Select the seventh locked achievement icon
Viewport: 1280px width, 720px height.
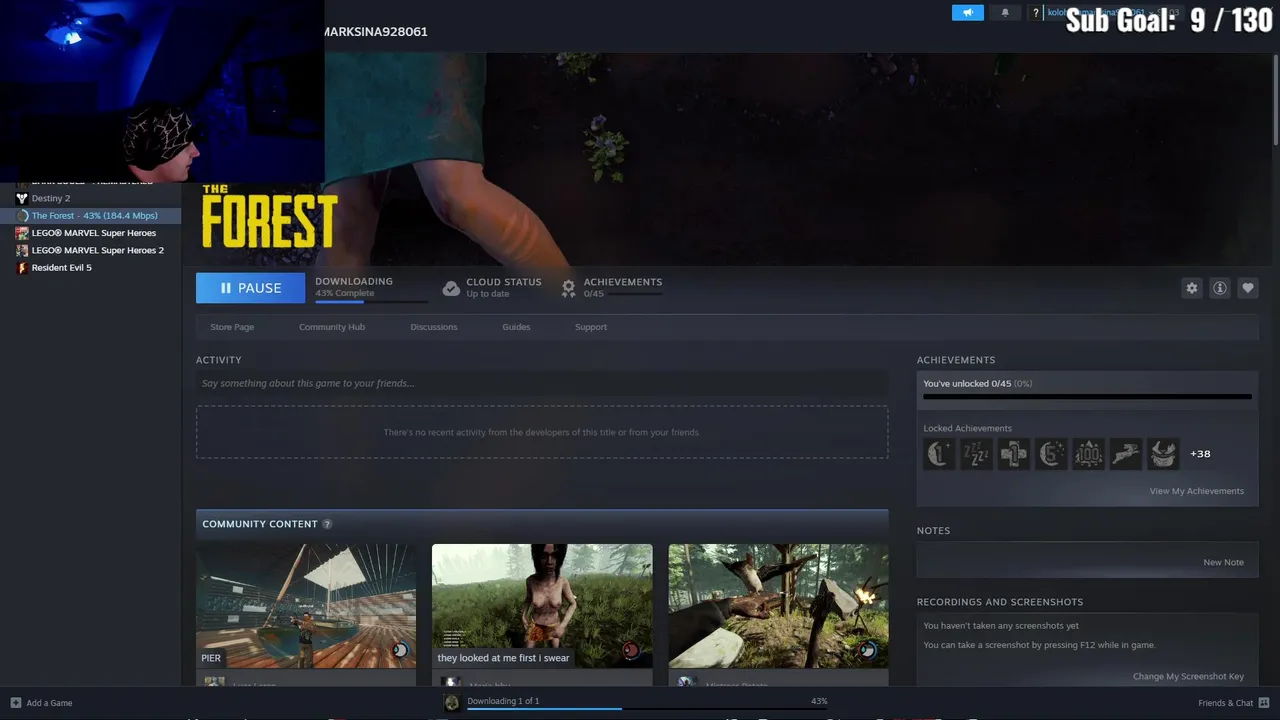(1162, 454)
